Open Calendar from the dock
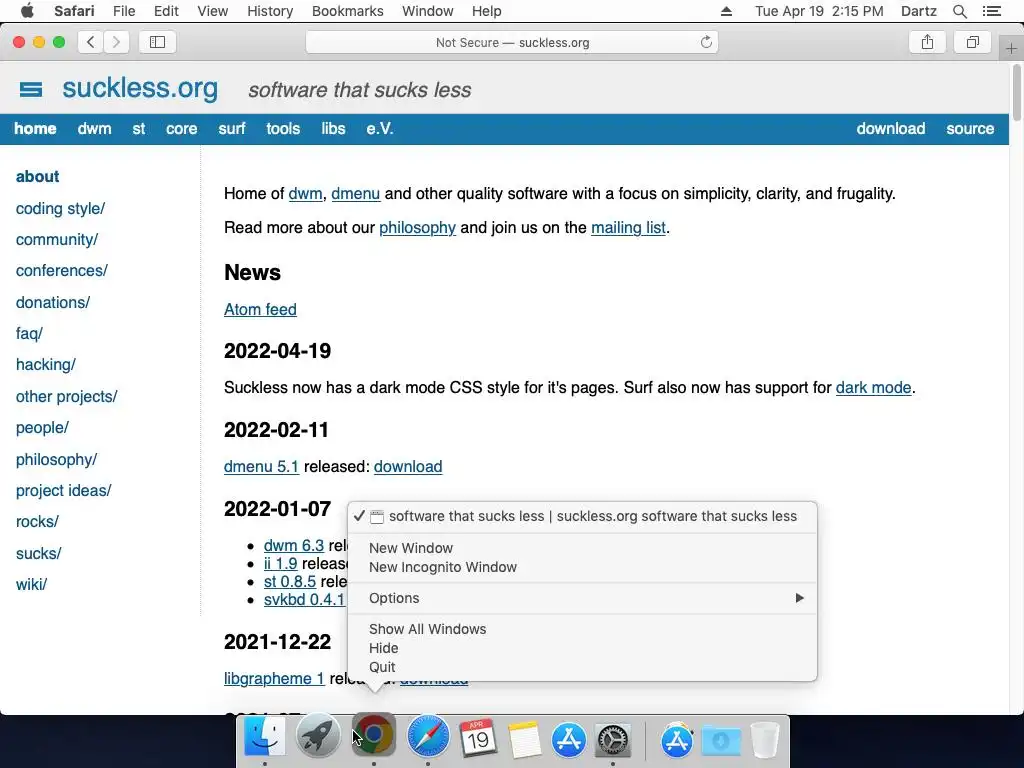The height and width of the screenshot is (768, 1024). (478, 738)
